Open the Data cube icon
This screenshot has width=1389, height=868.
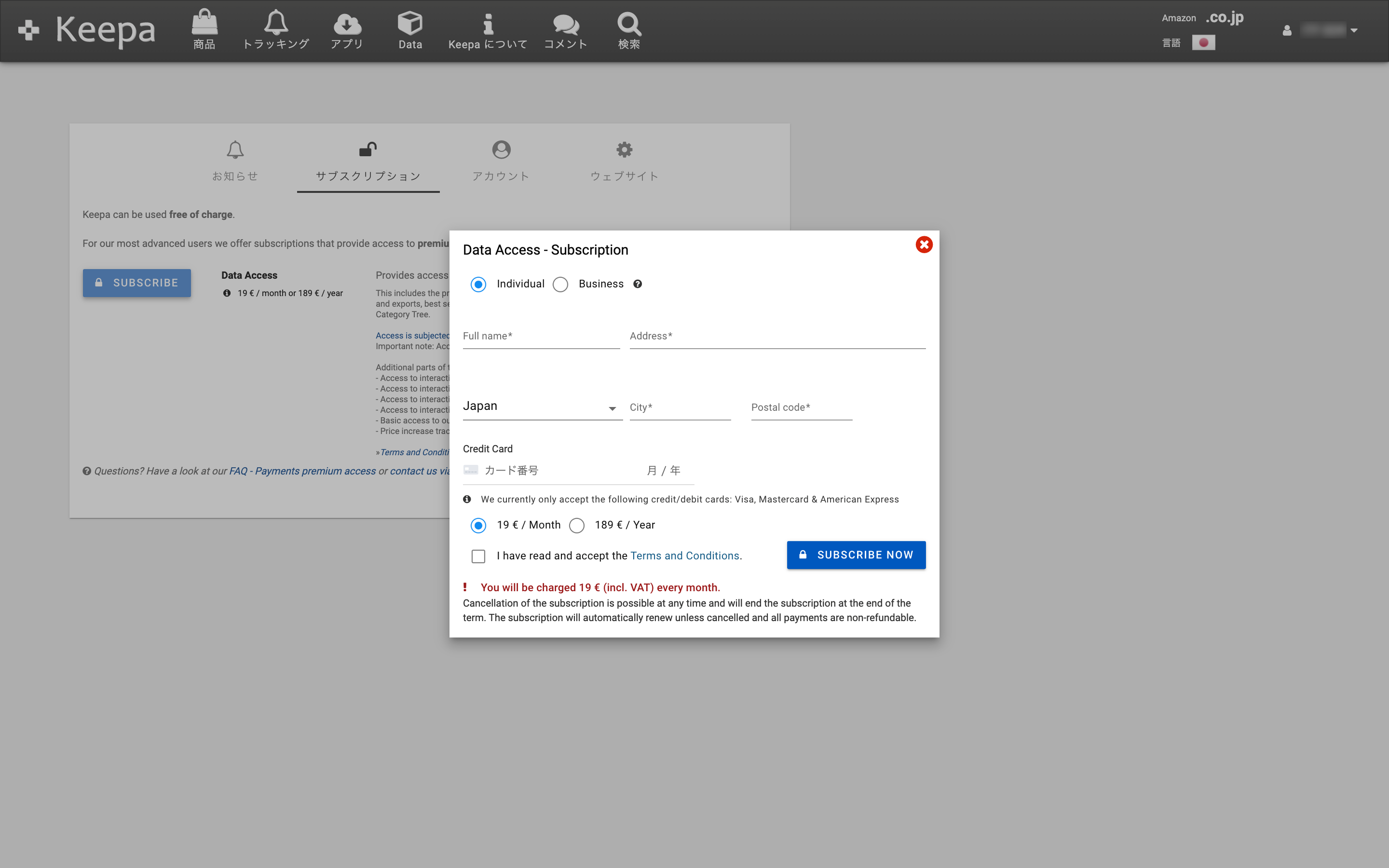pyautogui.click(x=410, y=24)
